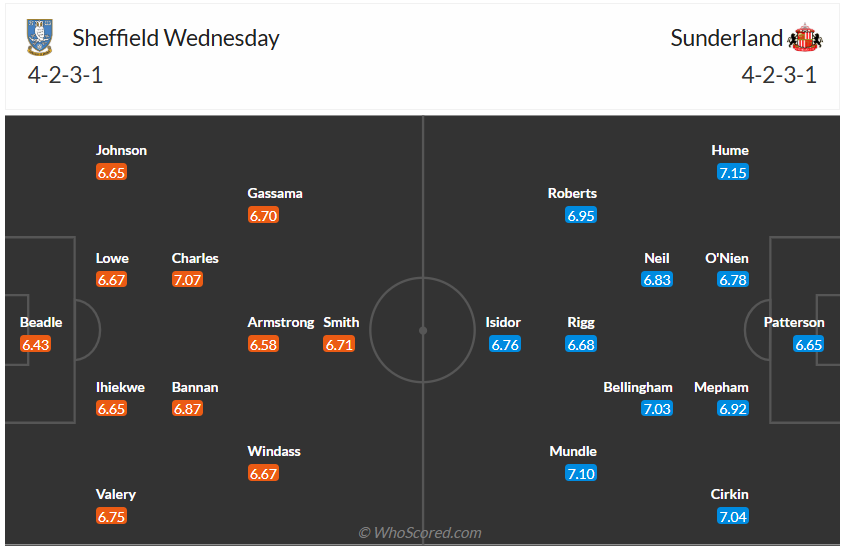Click Mundle's 7.10 rating badge
Image resolution: width=843 pixels, height=546 pixels.
coord(581,474)
